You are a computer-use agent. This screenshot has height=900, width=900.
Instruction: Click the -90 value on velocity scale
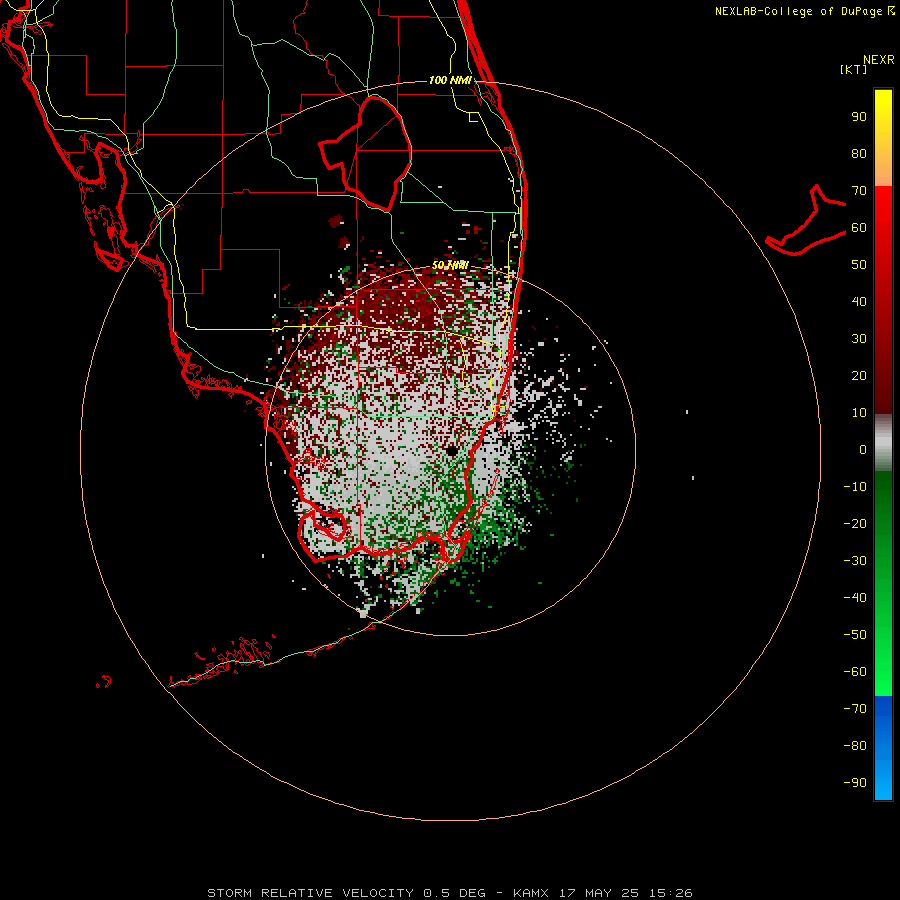point(855,782)
